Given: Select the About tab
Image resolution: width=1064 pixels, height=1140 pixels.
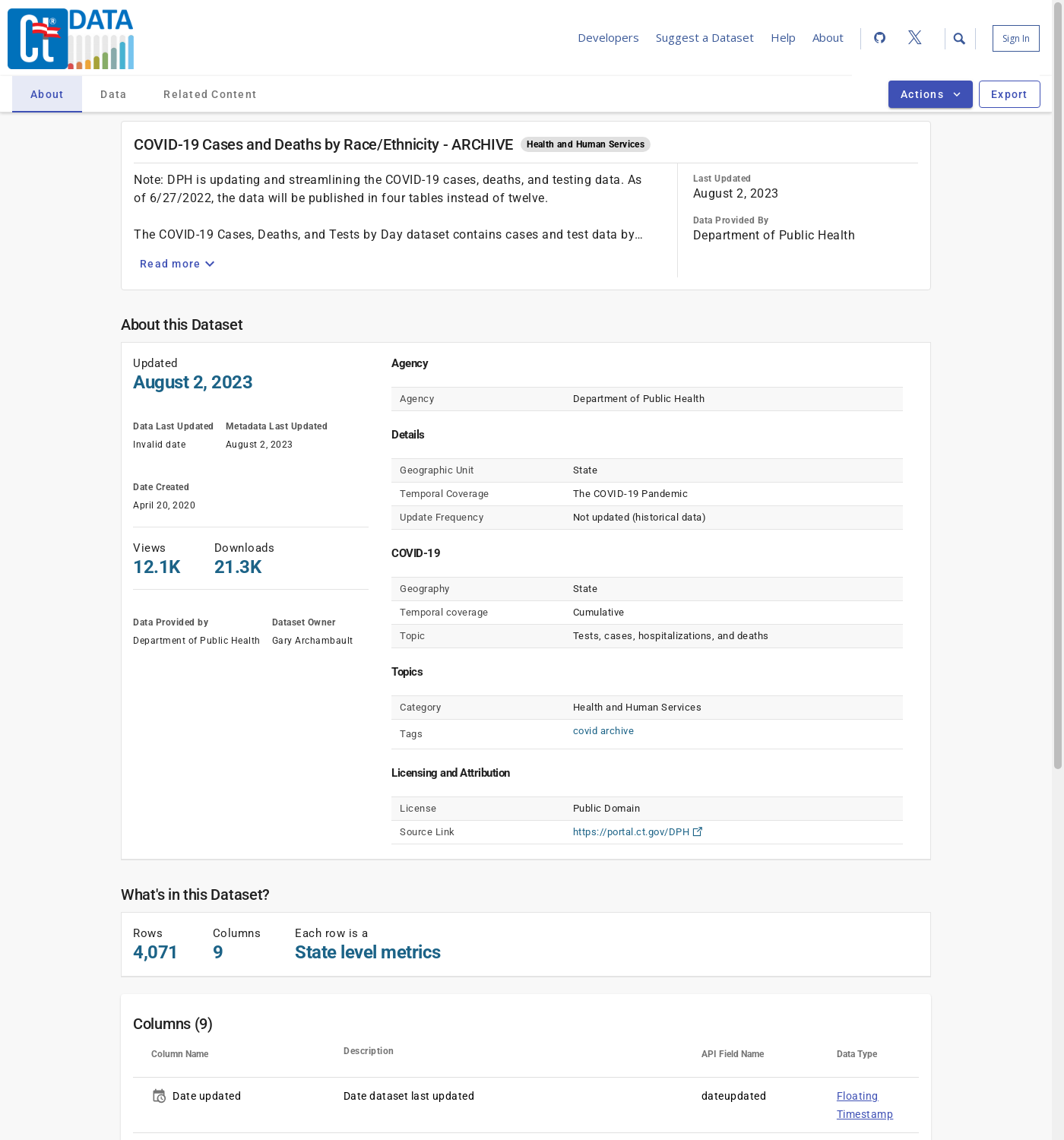Looking at the screenshot, I should pos(47,94).
